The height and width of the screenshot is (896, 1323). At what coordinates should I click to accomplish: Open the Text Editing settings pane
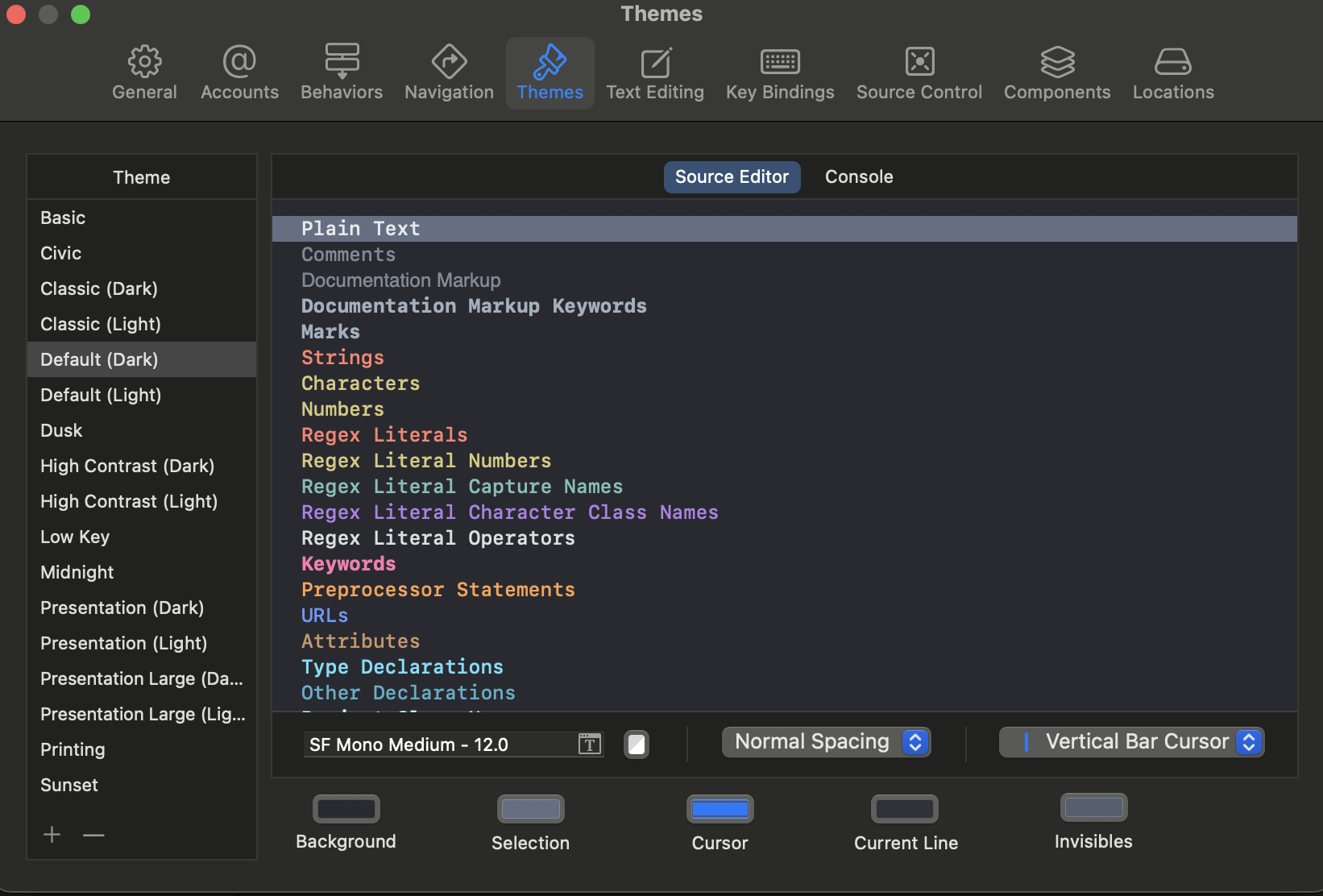pyautogui.click(x=655, y=73)
